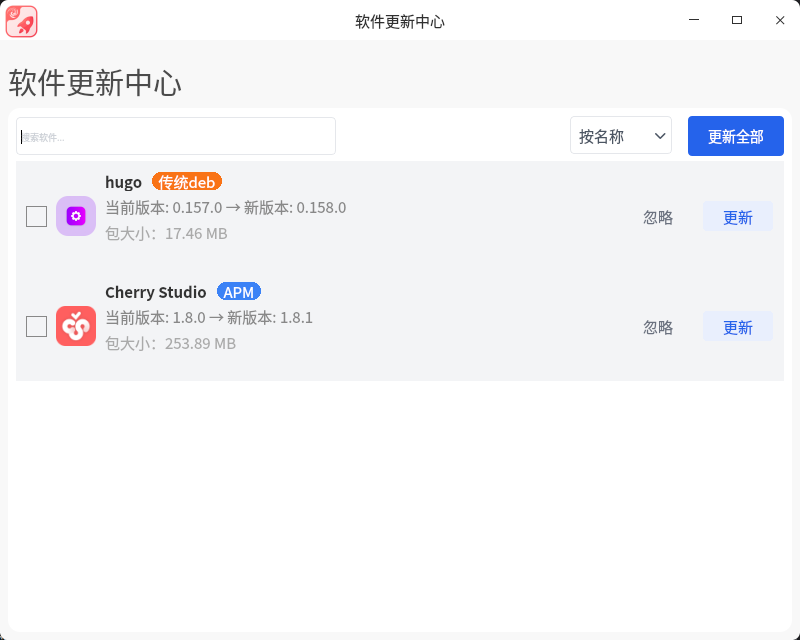
Task: Maximize the 软件更新中心 window
Action: pos(737,20)
